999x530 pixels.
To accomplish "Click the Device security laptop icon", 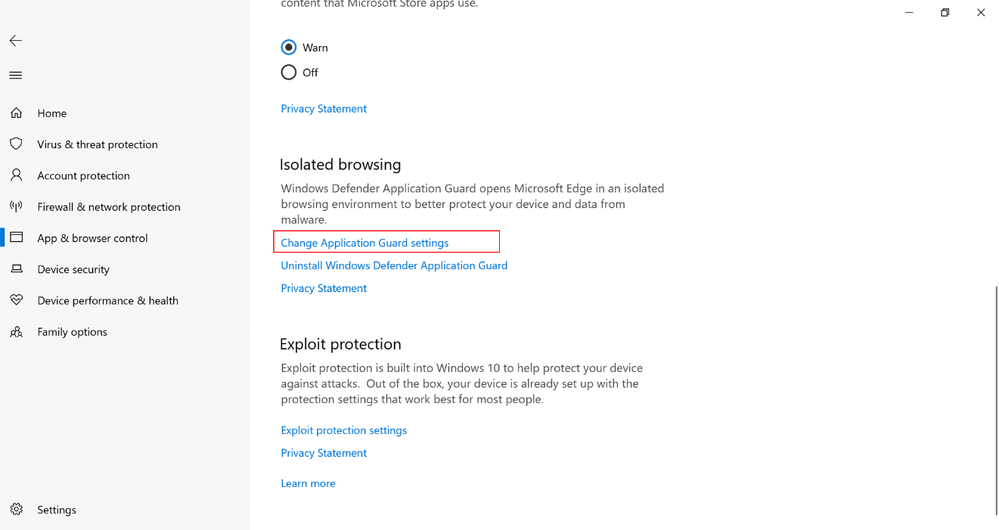I will [17, 269].
